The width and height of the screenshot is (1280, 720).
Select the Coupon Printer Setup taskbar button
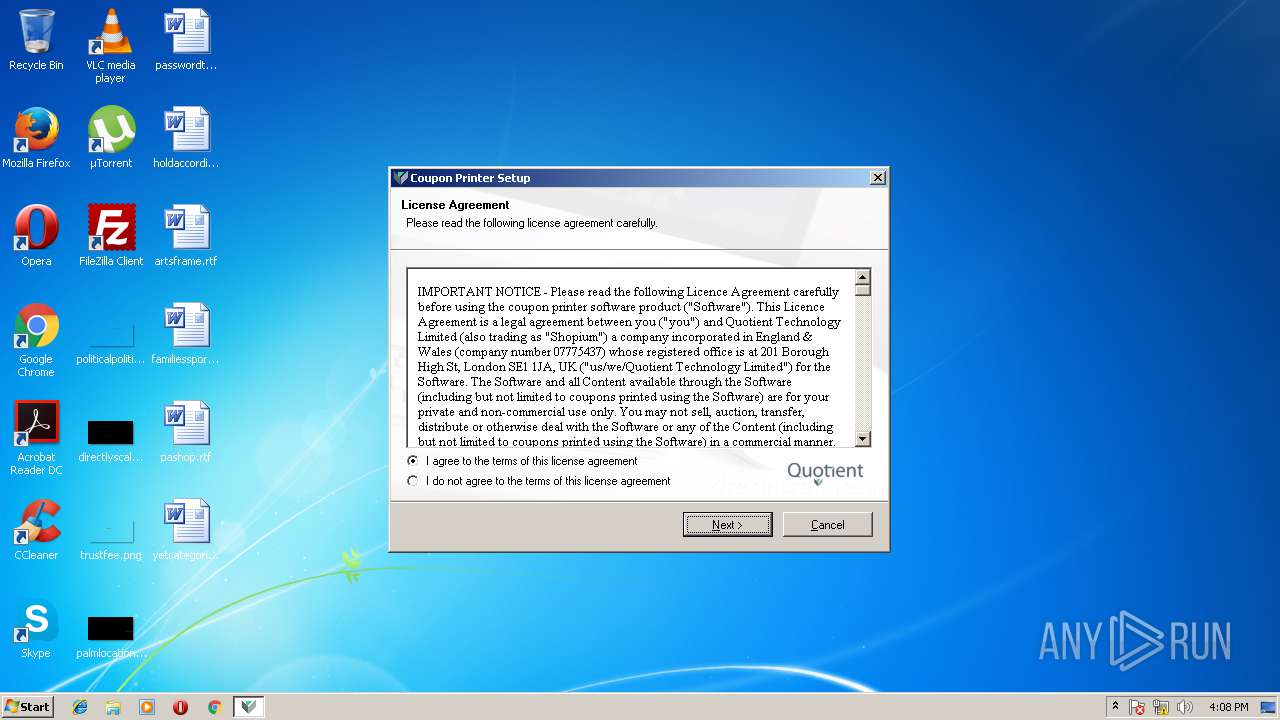[249, 707]
